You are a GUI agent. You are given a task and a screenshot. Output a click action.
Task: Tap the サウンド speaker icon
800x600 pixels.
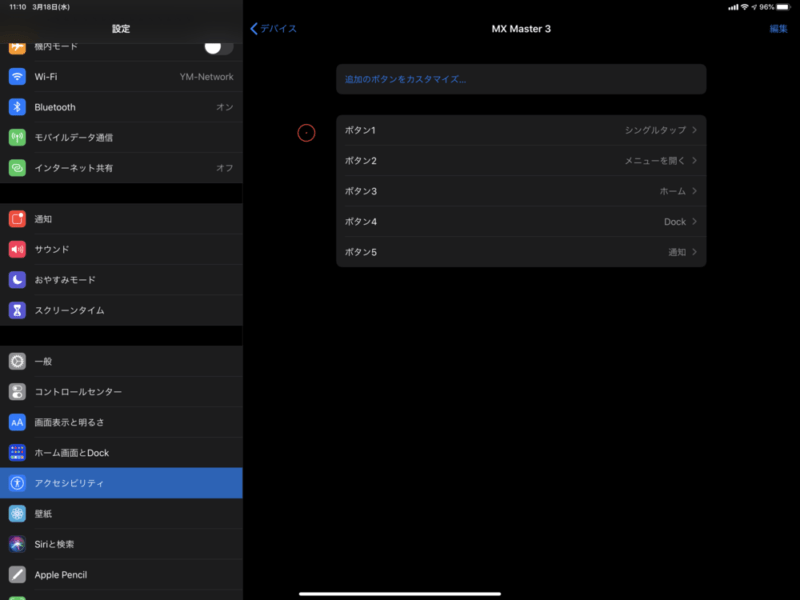point(17,249)
